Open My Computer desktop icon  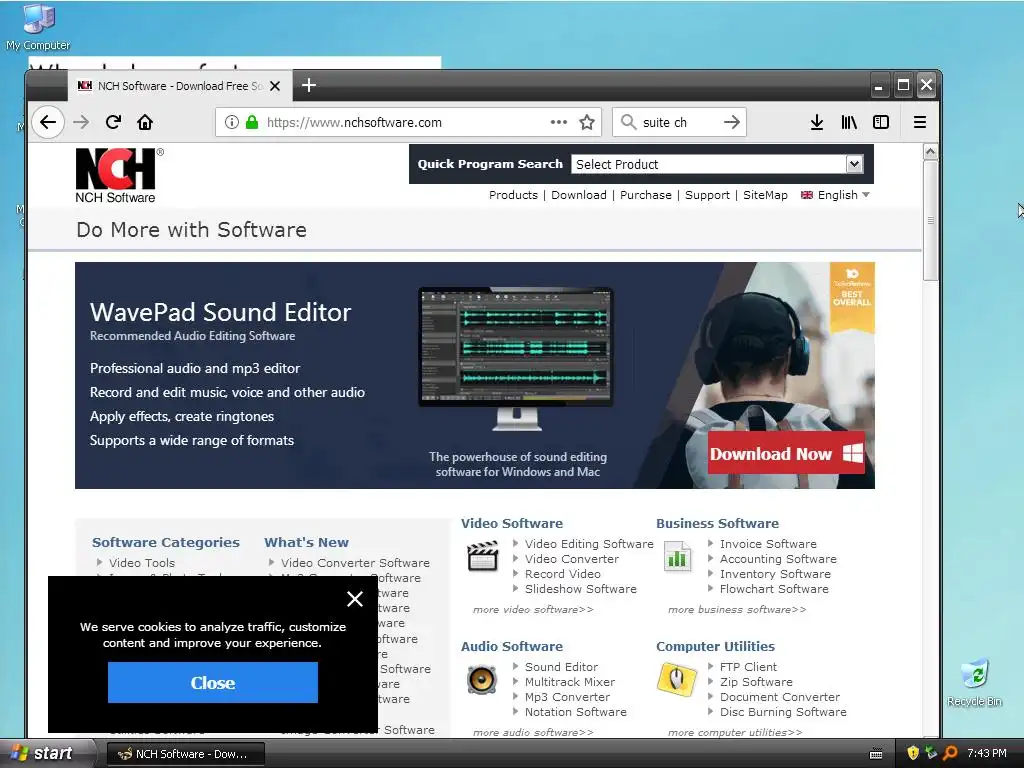[38, 27]
